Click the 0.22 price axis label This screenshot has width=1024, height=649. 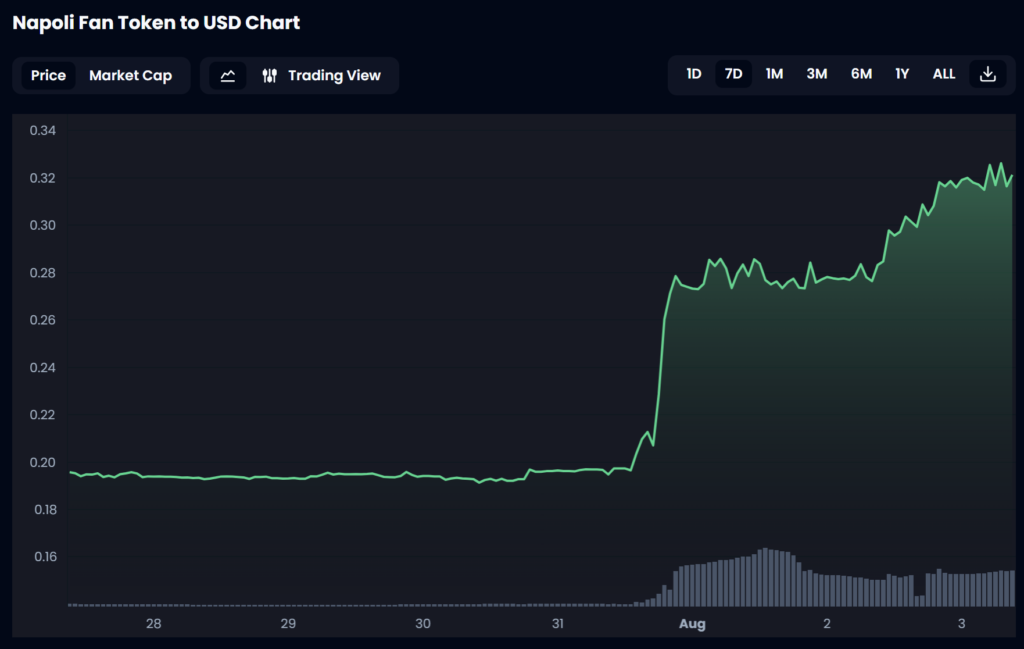pos(42,415)
